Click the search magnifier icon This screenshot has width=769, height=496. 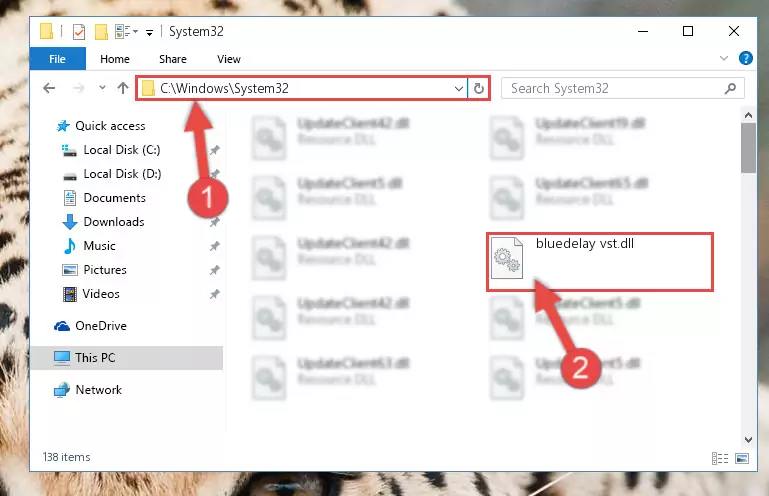[x=730, y=88]
